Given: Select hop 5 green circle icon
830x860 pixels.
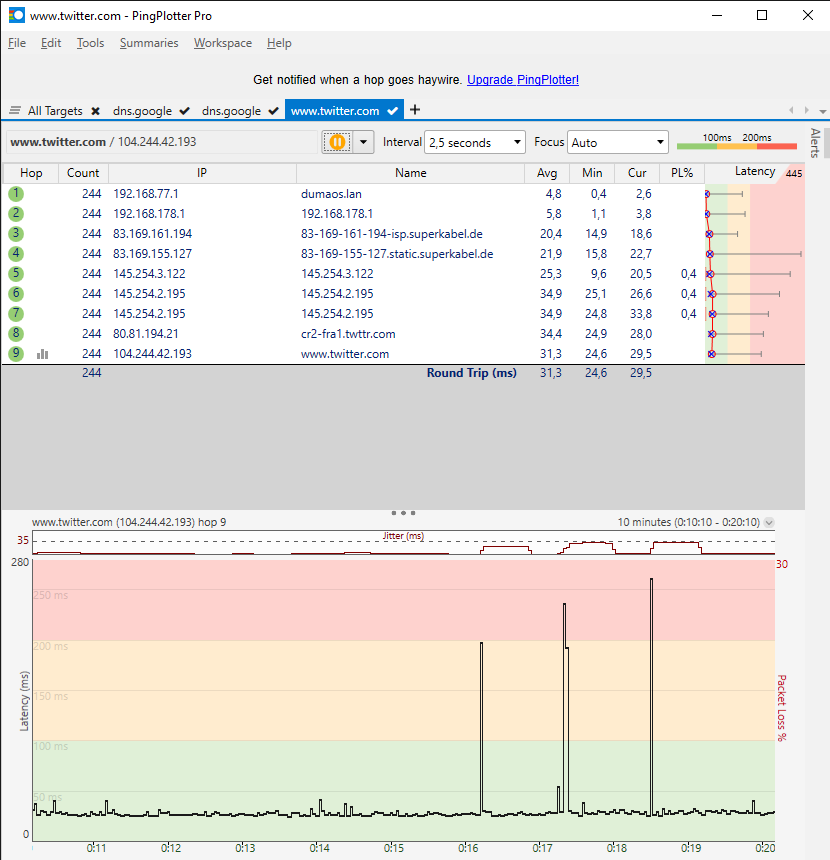Looking at the screenshot, I should click(x=16, y=274).
